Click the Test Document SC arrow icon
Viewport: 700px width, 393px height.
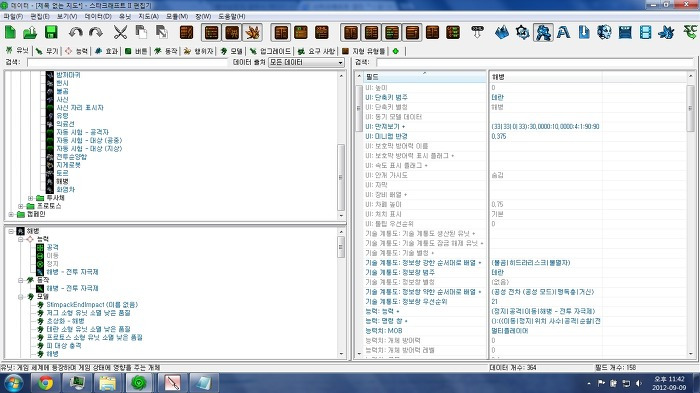tap(691, 33)
